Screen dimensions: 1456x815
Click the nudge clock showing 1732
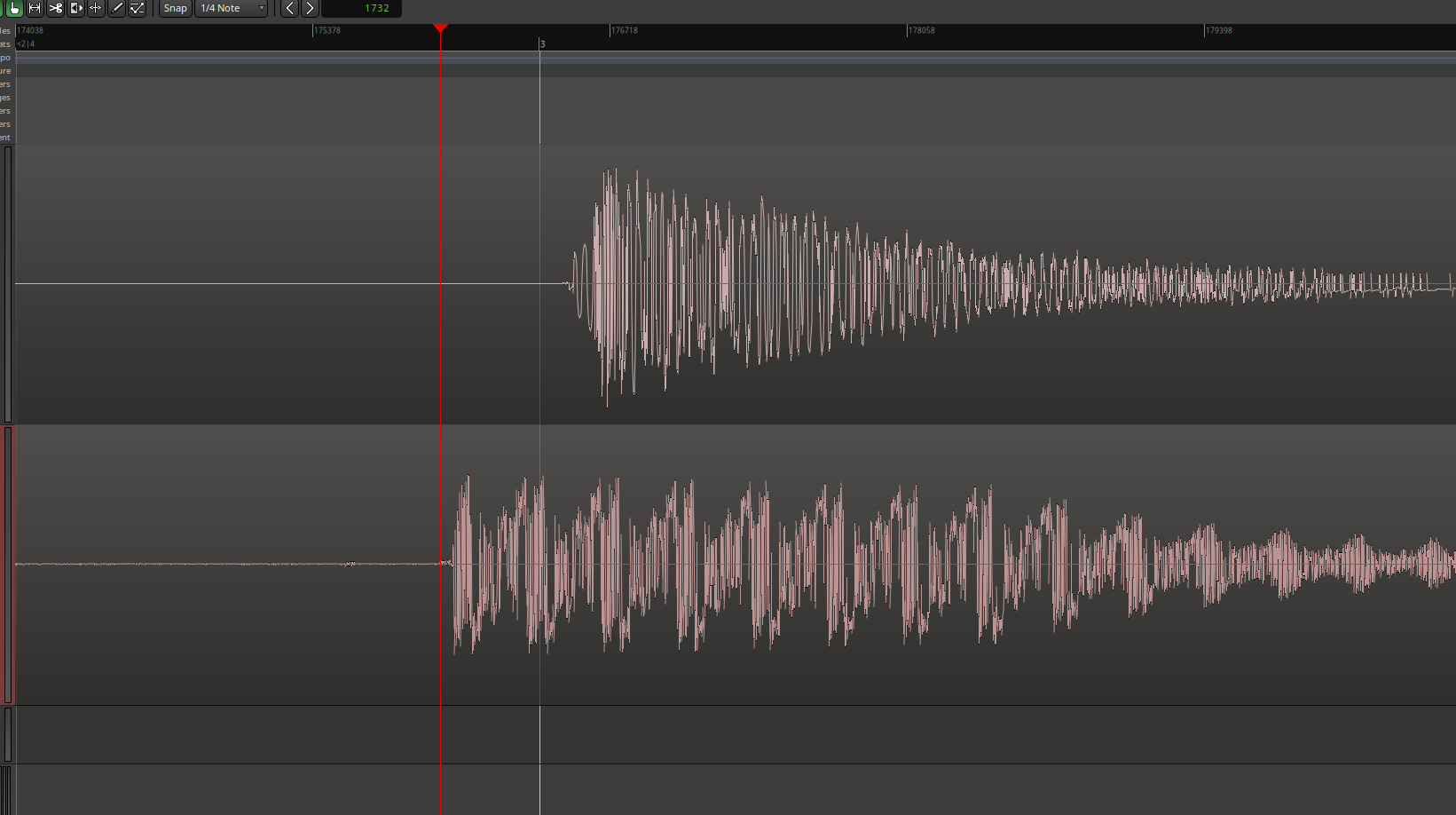tap(362, 8)
